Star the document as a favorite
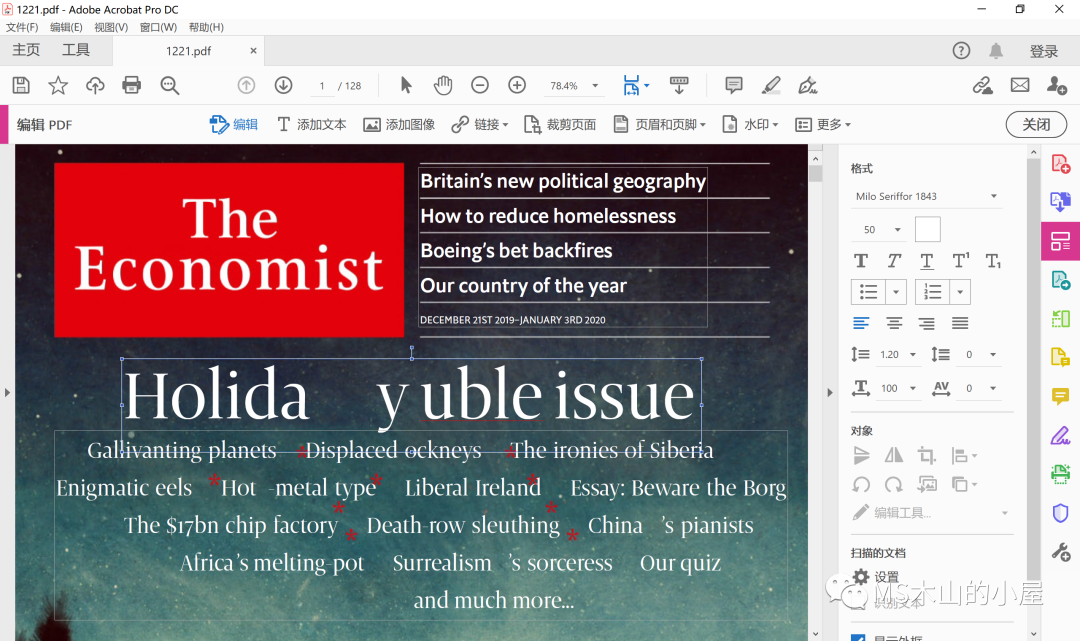 (58, 85)
